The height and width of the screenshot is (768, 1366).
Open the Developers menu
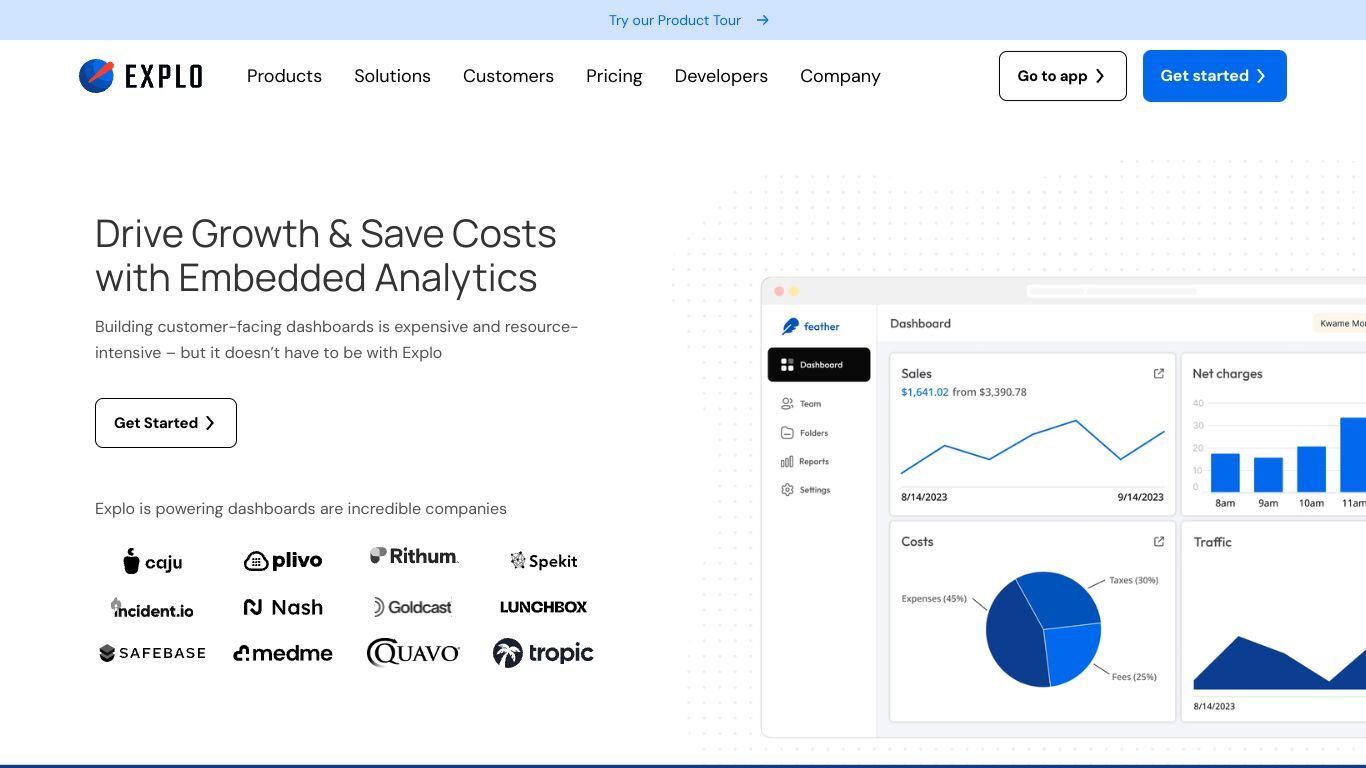721,76
